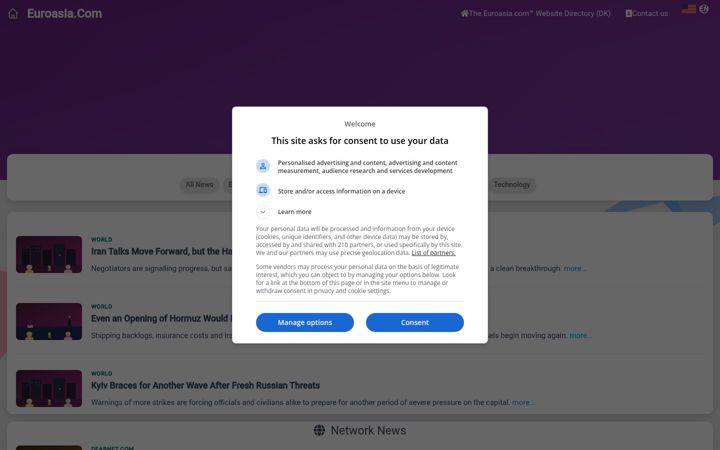720x450 pixels.
Task: Open the Kyiv Braces for Another Wave headline
Action: pos(205,385)
